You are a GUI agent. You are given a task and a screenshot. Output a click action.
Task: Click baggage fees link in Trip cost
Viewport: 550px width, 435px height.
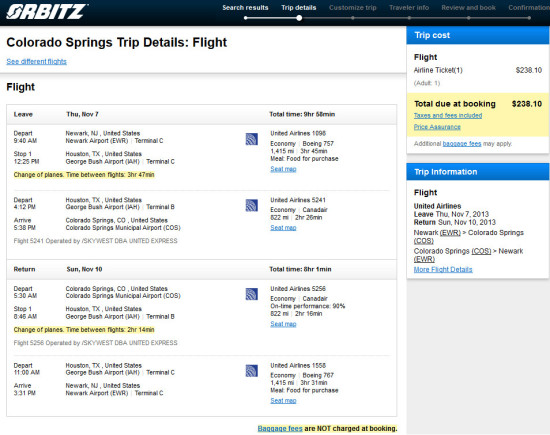(x=462, y=143)
